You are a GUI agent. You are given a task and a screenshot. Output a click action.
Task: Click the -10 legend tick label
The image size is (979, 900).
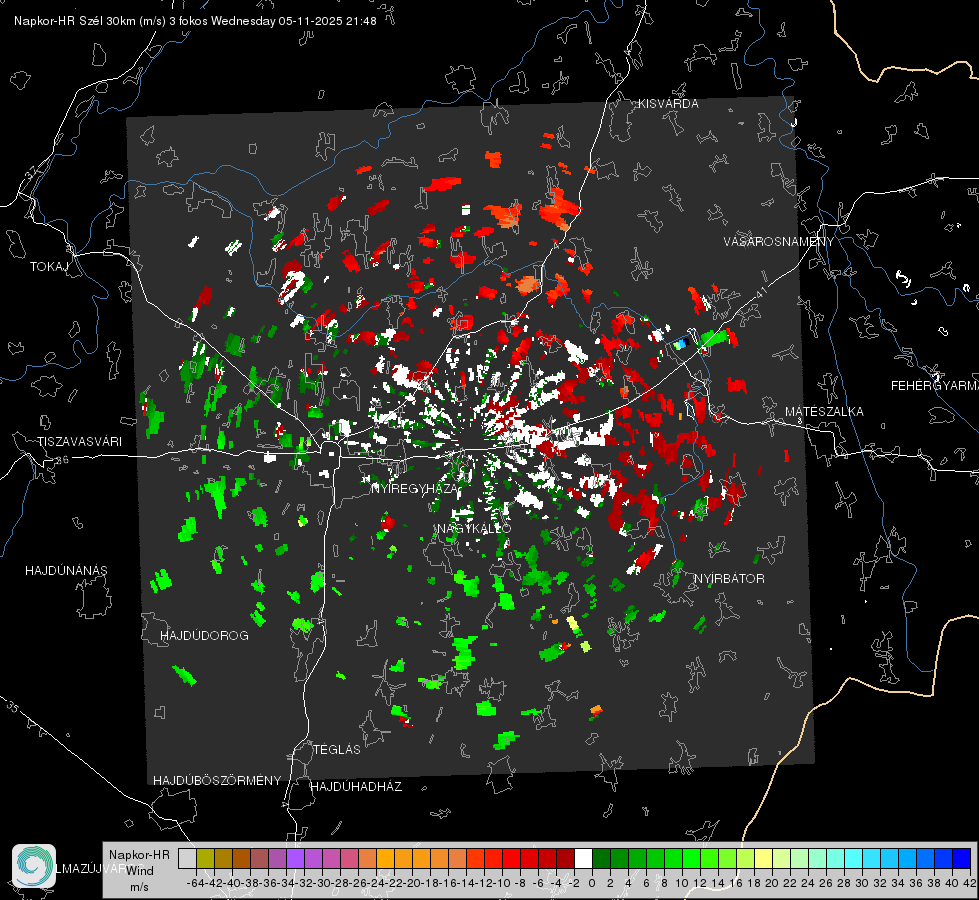click(x=501, y=883)
